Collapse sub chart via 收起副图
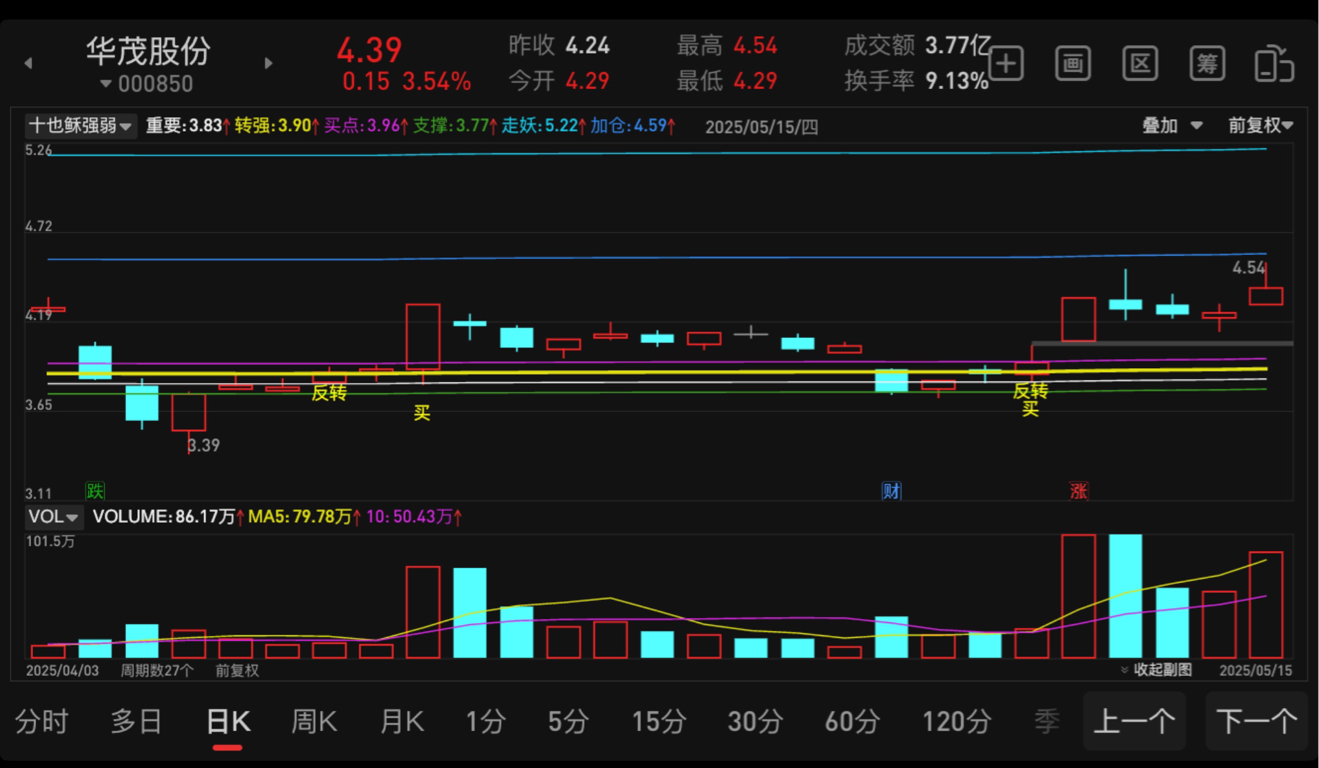This screenshot has height=768, width=1319. click(x=1155, y=670)
